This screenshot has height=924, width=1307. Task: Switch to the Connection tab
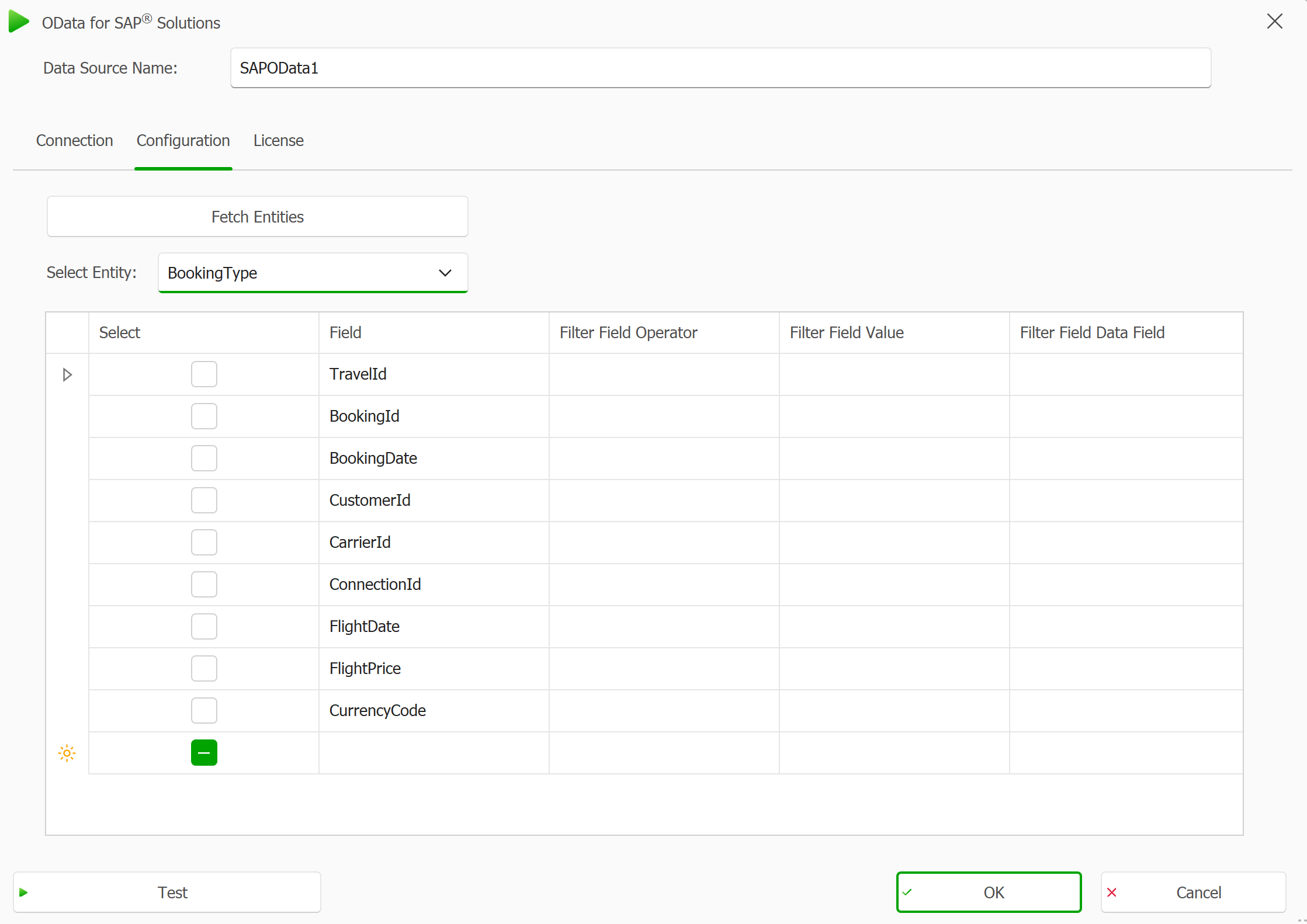point(74,141)
